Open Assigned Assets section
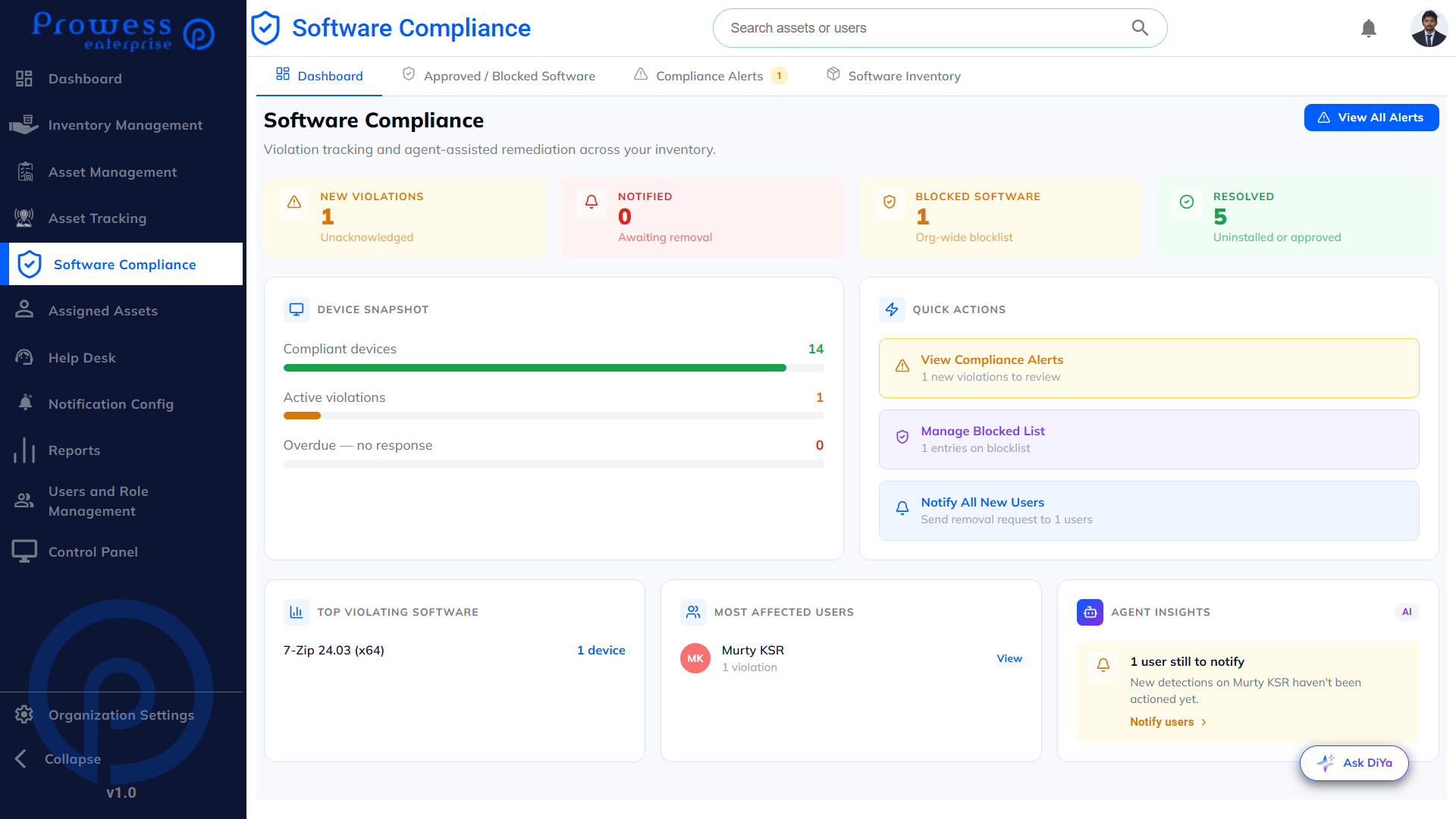Image resolution: width=1456 pixels, height=819 pixels. click(121, 311)
